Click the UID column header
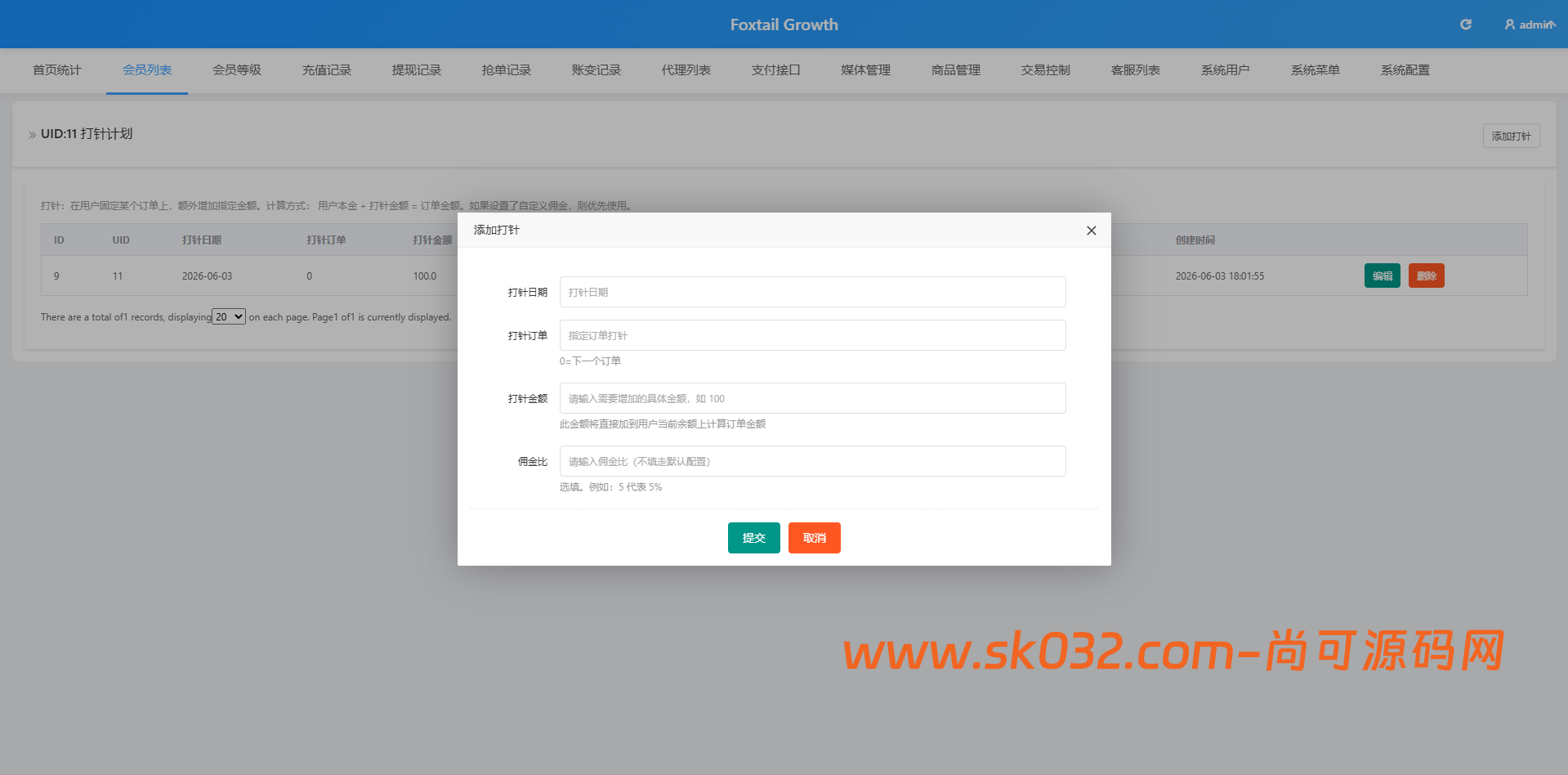Viewport: 1568px width, 775px height. coord(121,240)
